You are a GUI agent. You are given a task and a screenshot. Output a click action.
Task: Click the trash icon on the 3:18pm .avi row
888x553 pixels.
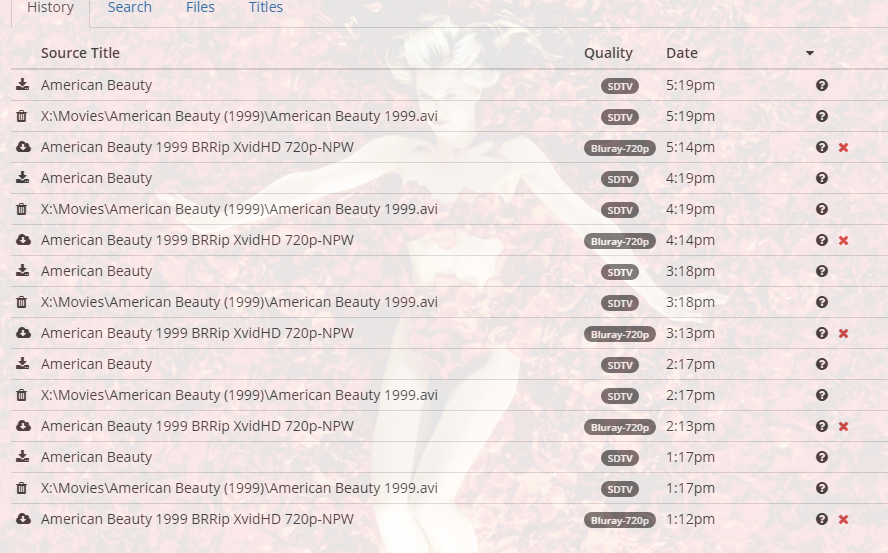(22, 302)
